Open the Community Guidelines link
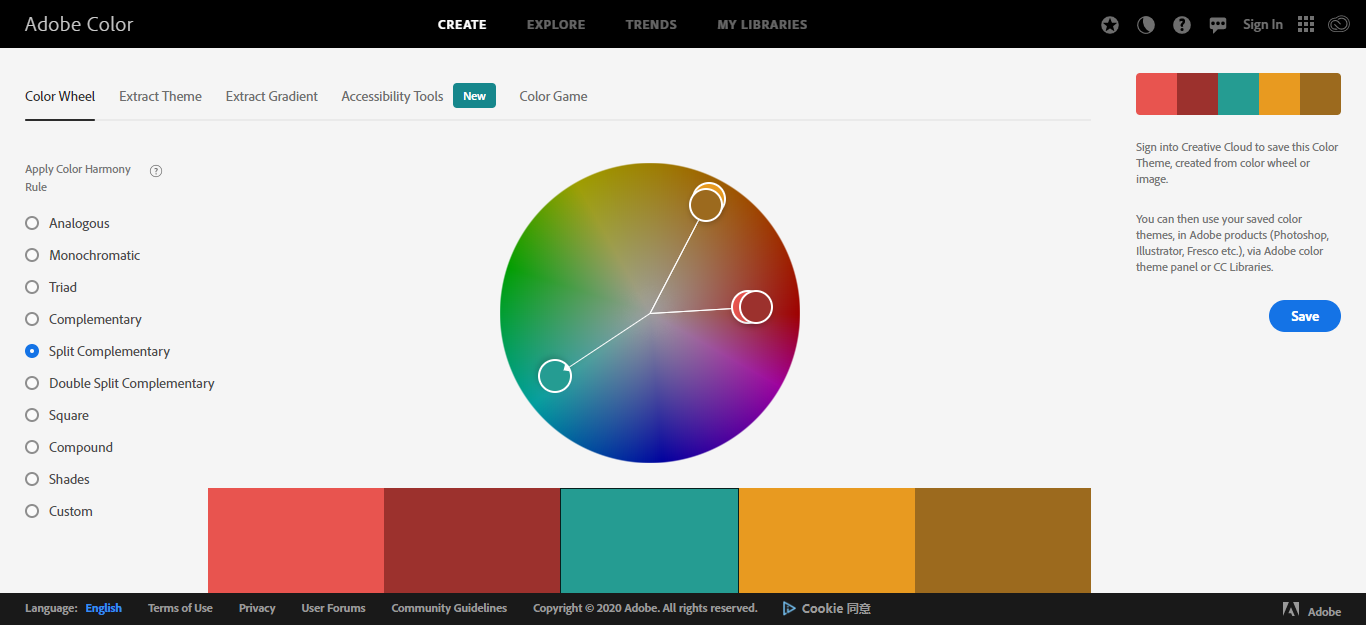1366x625 pixels. [x=449, y=608]
